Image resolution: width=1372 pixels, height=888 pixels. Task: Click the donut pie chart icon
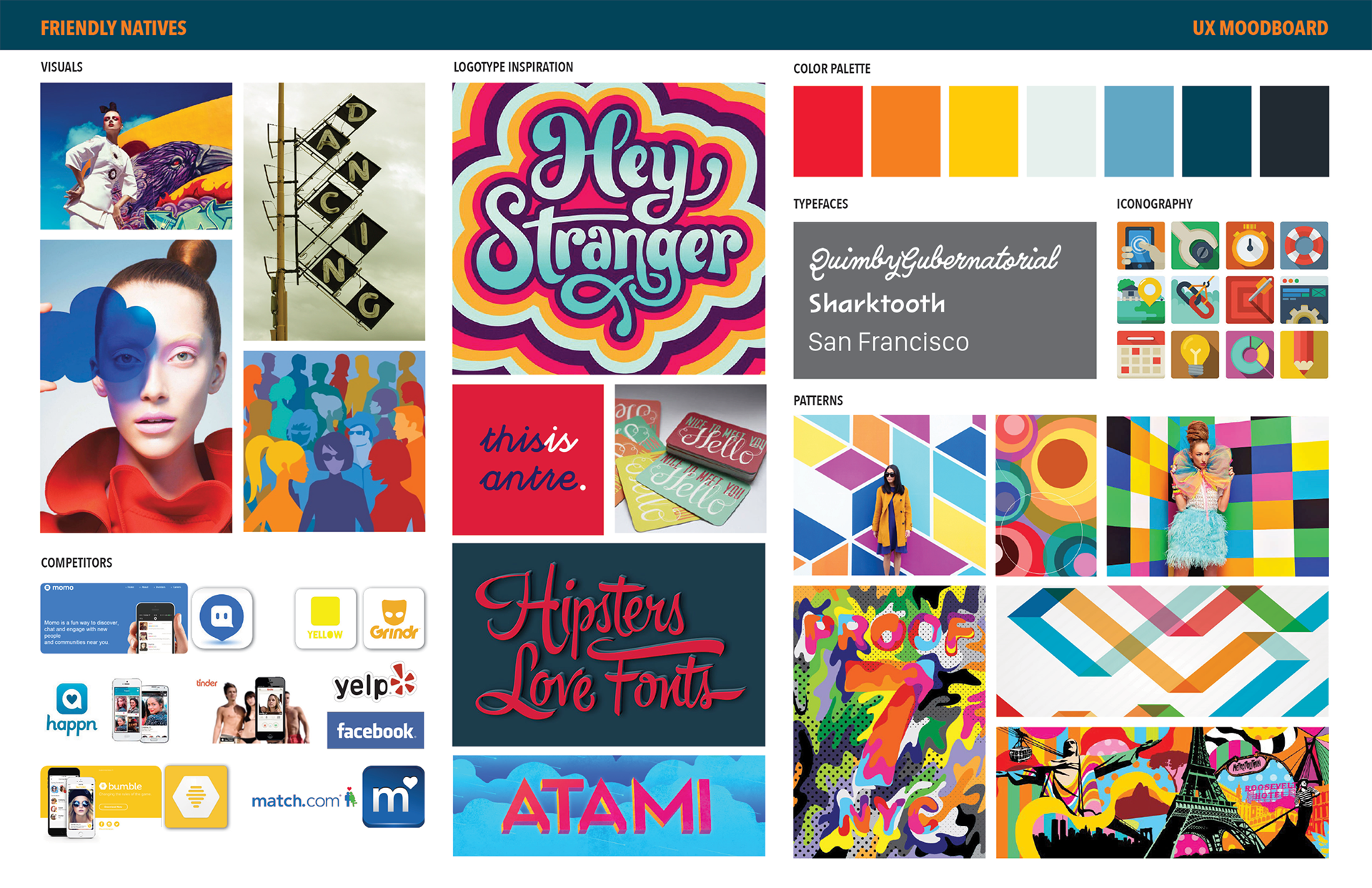pyautogui.click(x=1249, y=354)
